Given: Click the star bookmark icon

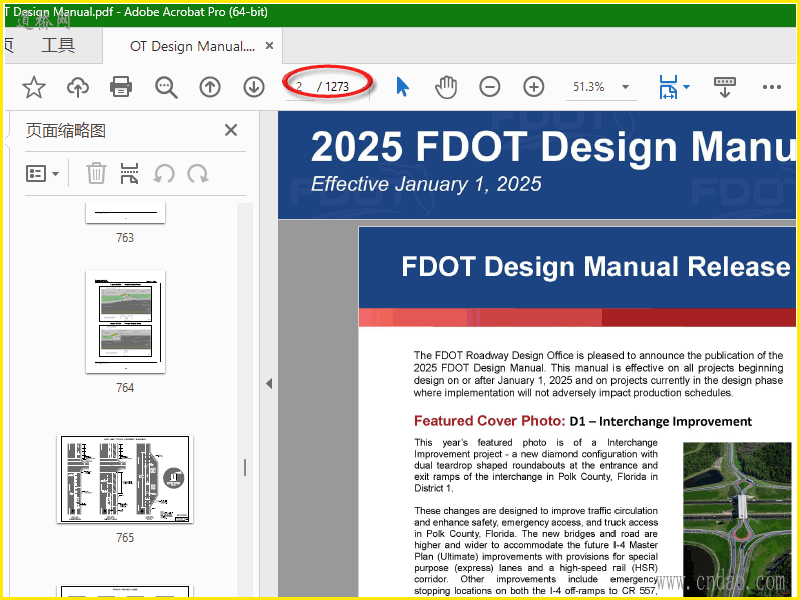Looking at the screenshot, I should pyautogui.click(x=34, y=87).
